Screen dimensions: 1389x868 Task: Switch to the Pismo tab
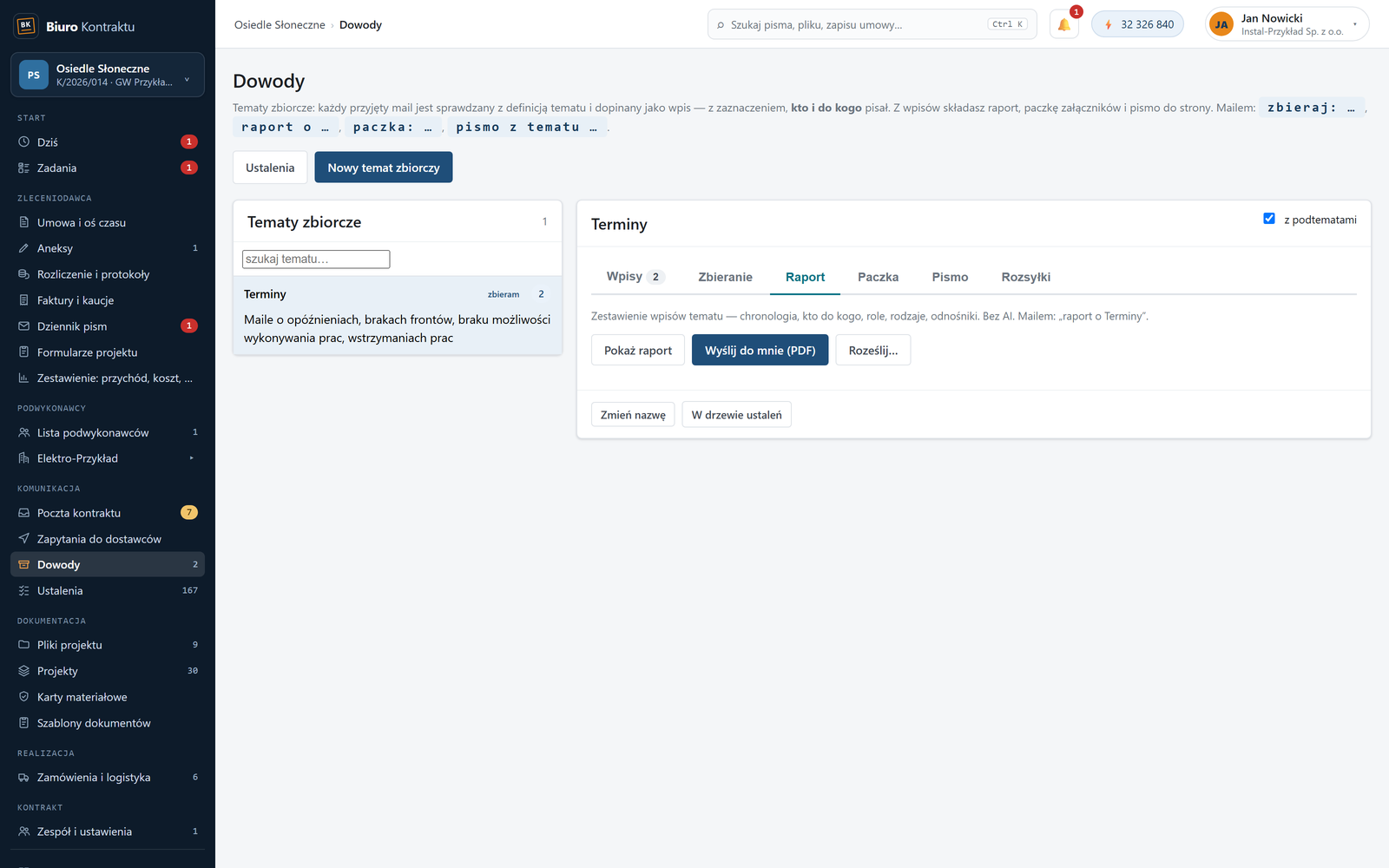point(950,277)
